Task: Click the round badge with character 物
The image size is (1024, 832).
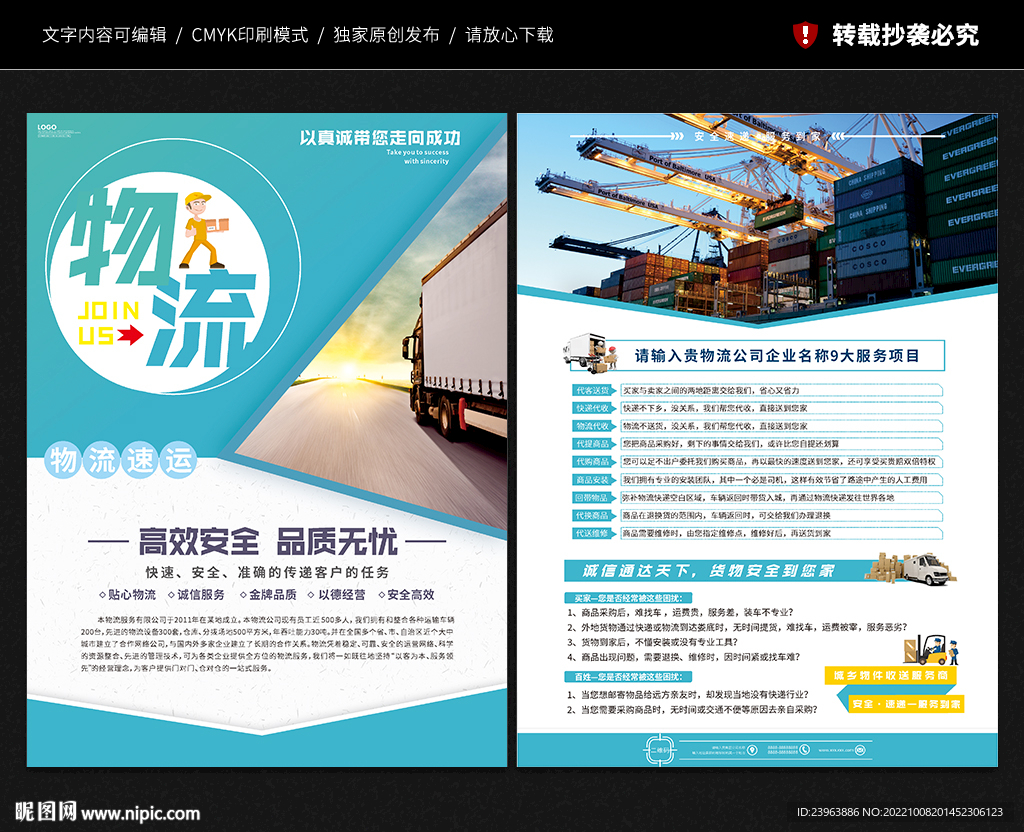Action: pos(63,460)
